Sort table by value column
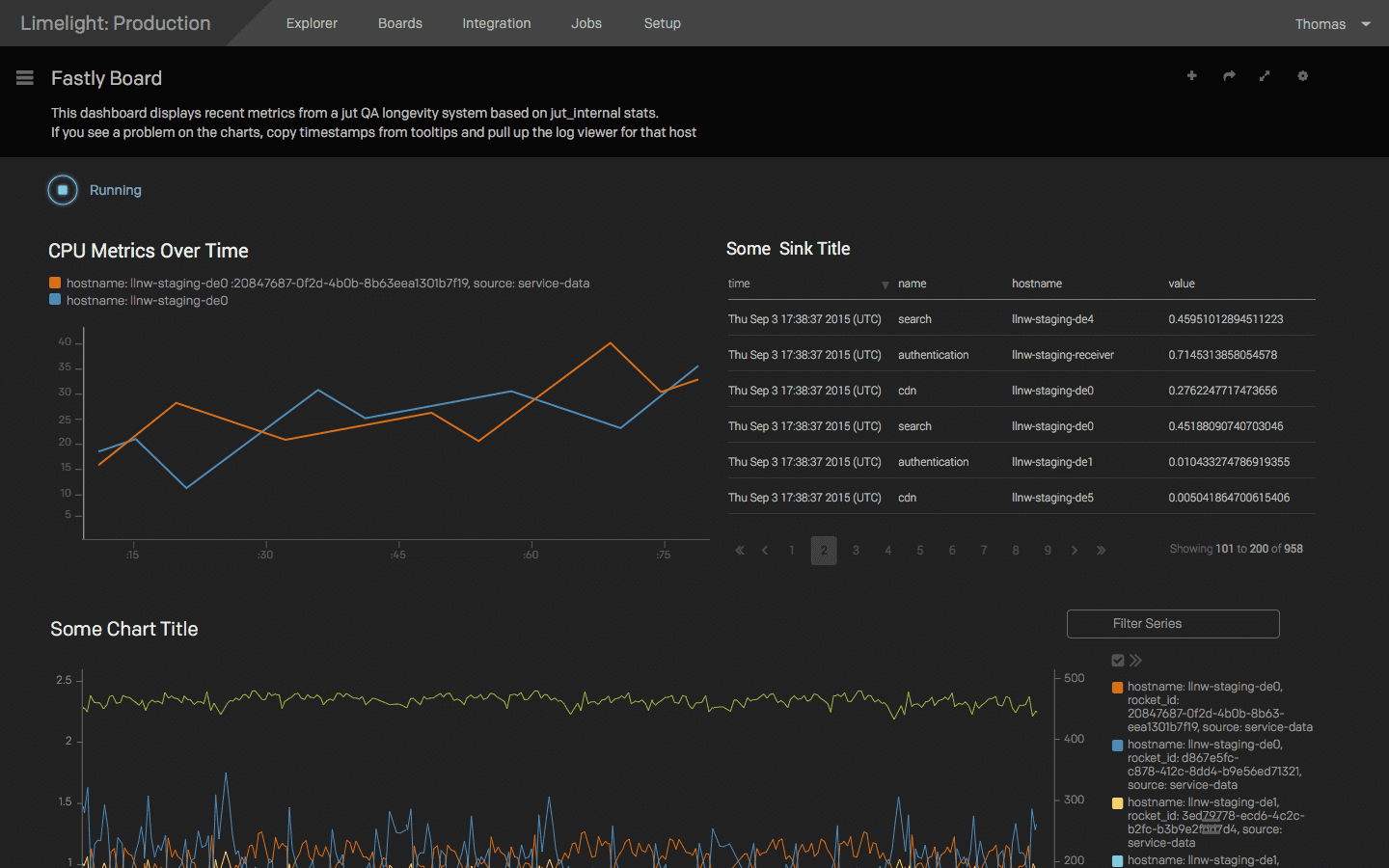1389x868 pixels. (x=1182, y=284)
